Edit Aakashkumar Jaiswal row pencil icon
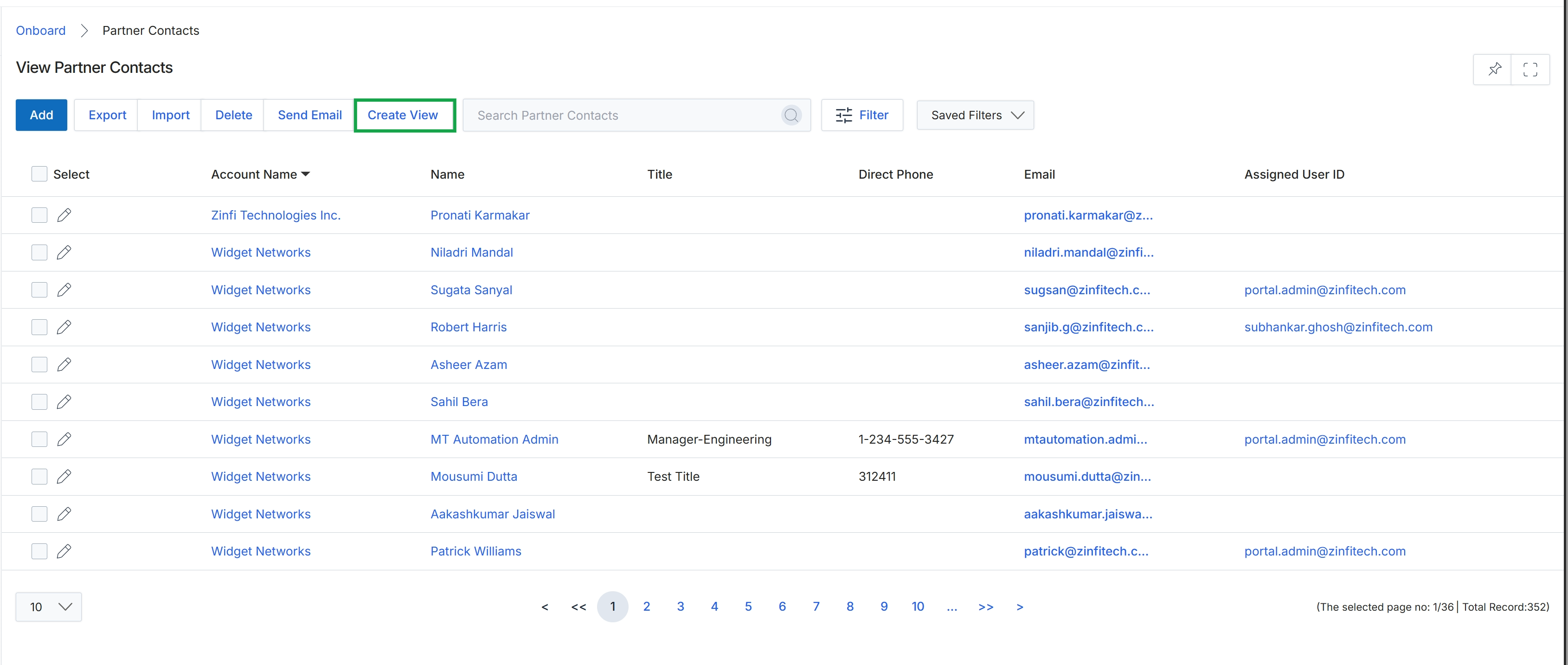Image resolution: width=1568 pixels, height=665 pixels. pos(64,514)
